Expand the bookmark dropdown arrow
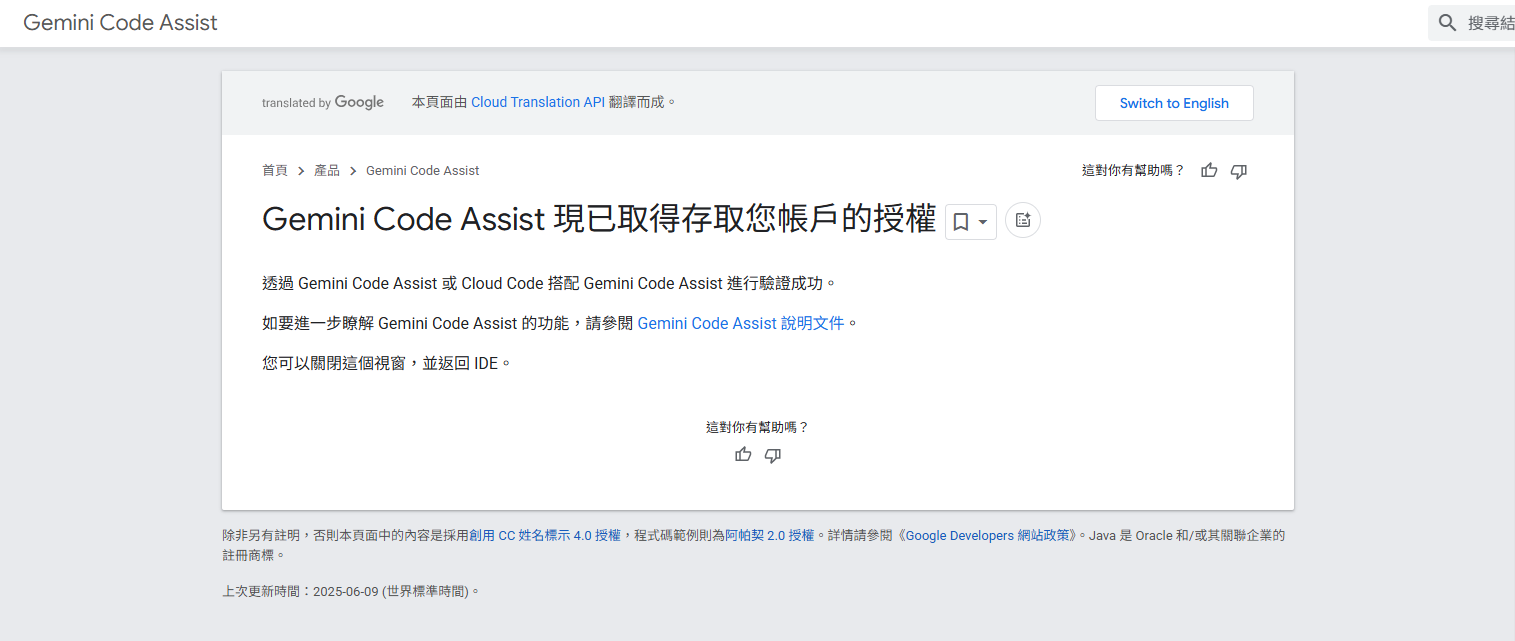 tap(983, 222)
